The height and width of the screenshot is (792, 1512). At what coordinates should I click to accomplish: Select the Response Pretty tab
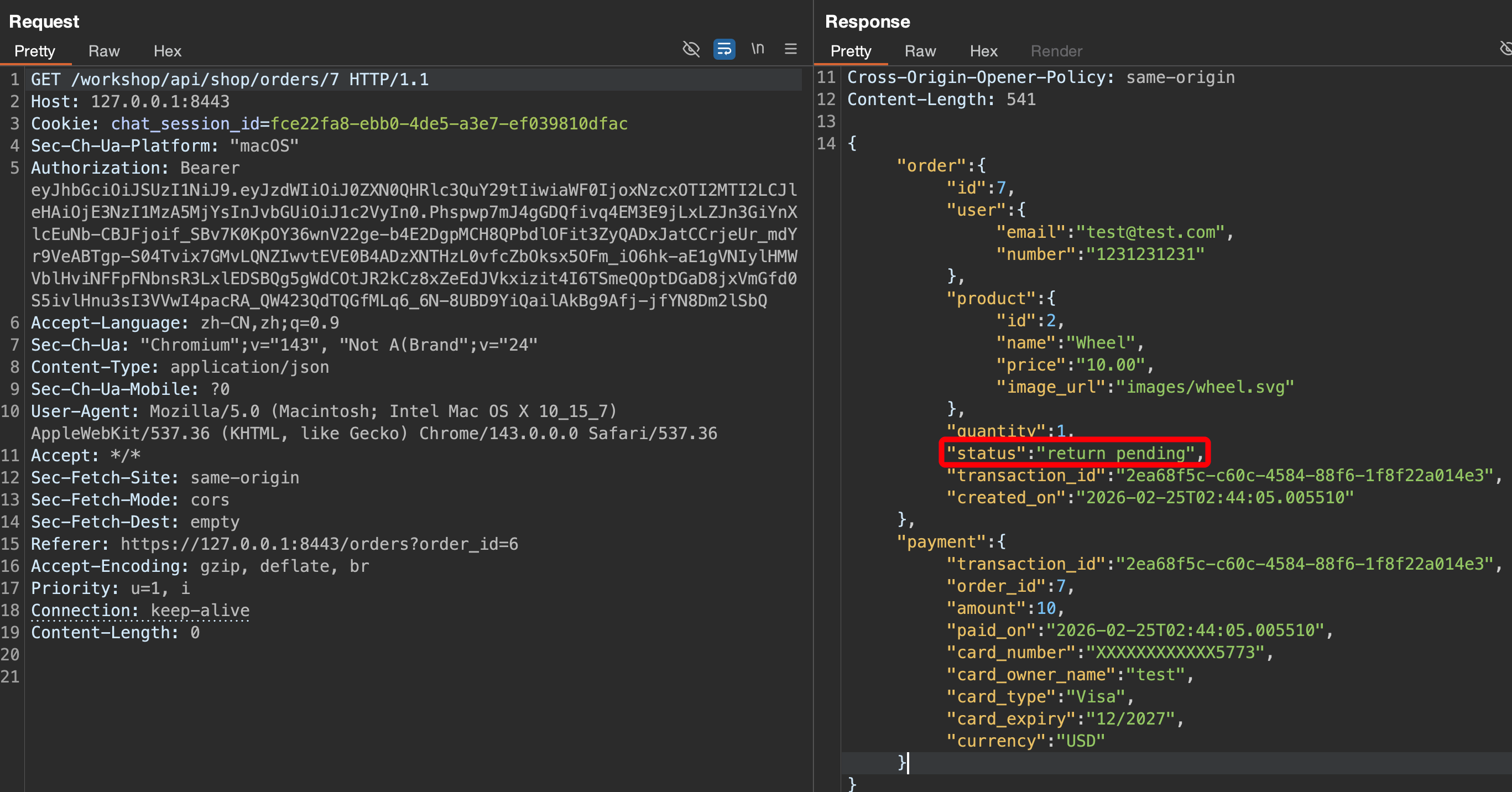pyautogui.click(x=851, y=51)
